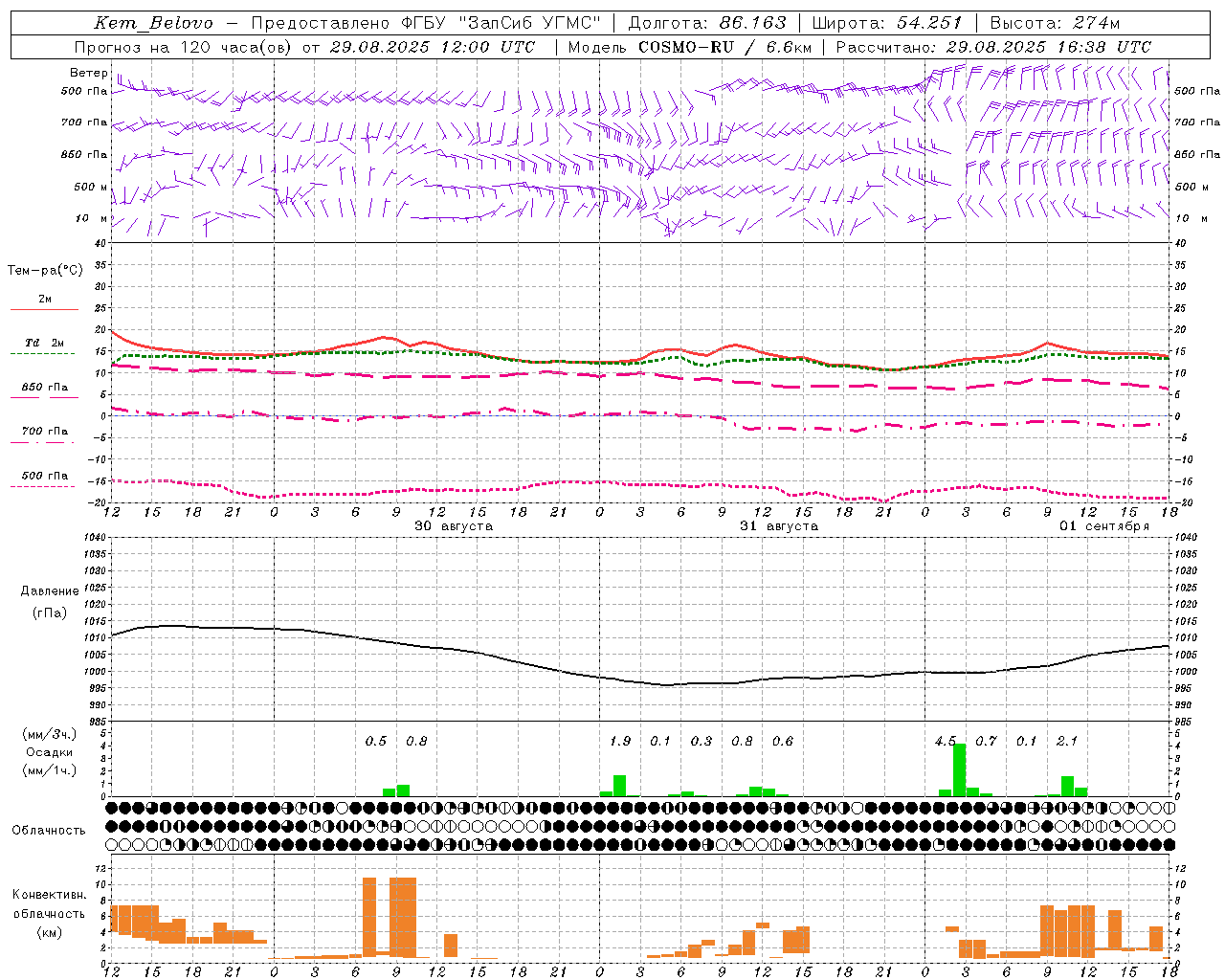
Task: Click the altitude value 'Высота: 274м'
Action: (x=1055, y=23)
